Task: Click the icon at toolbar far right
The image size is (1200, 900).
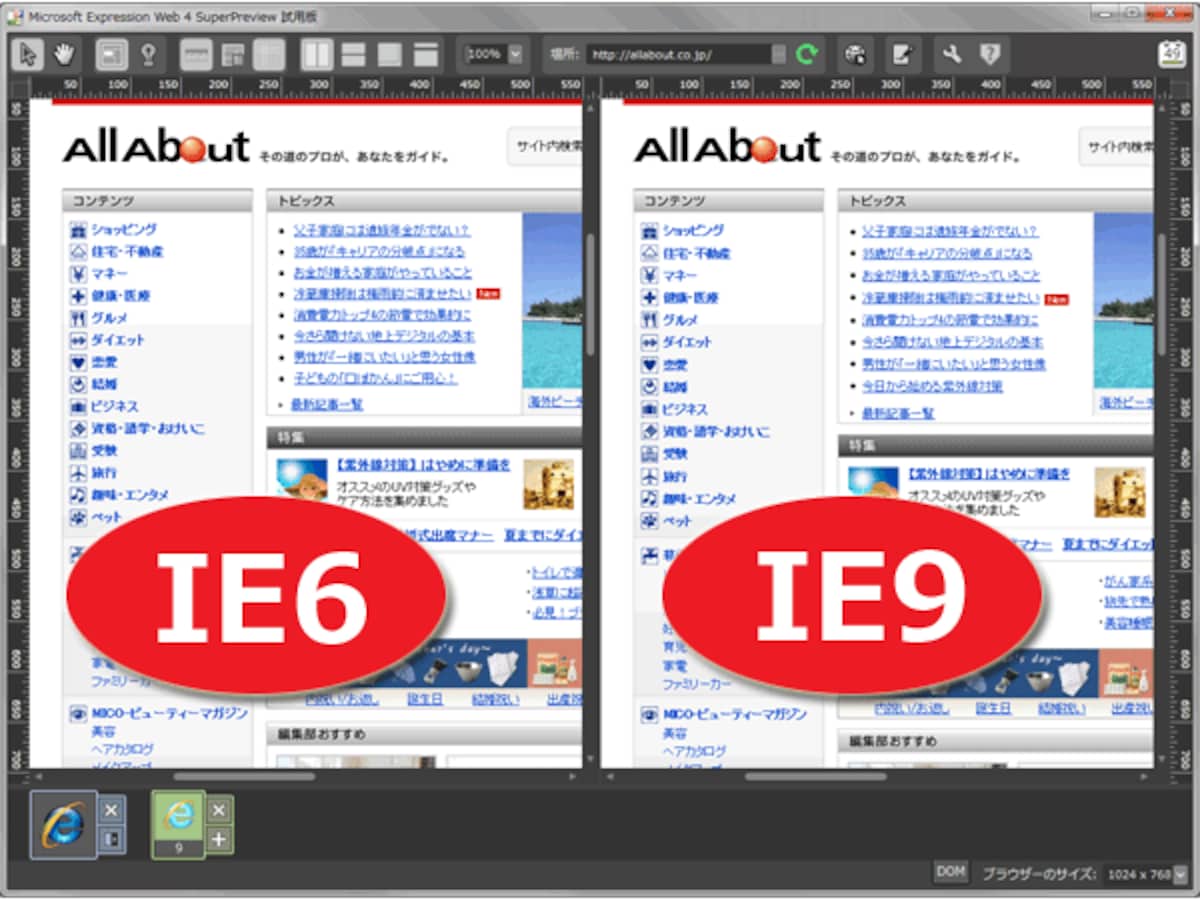Action: click(1172, 54)
